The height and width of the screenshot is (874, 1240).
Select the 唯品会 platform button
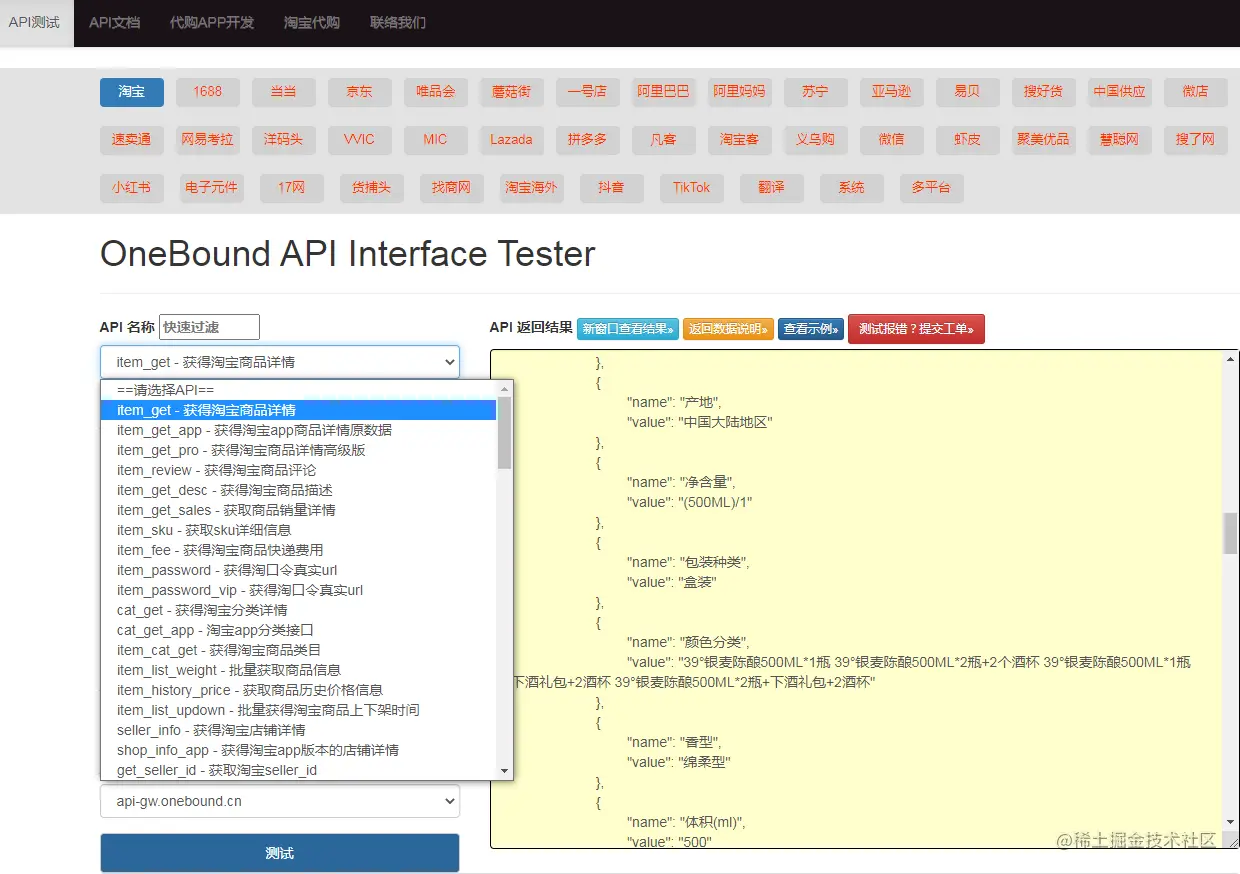[436, 92]
